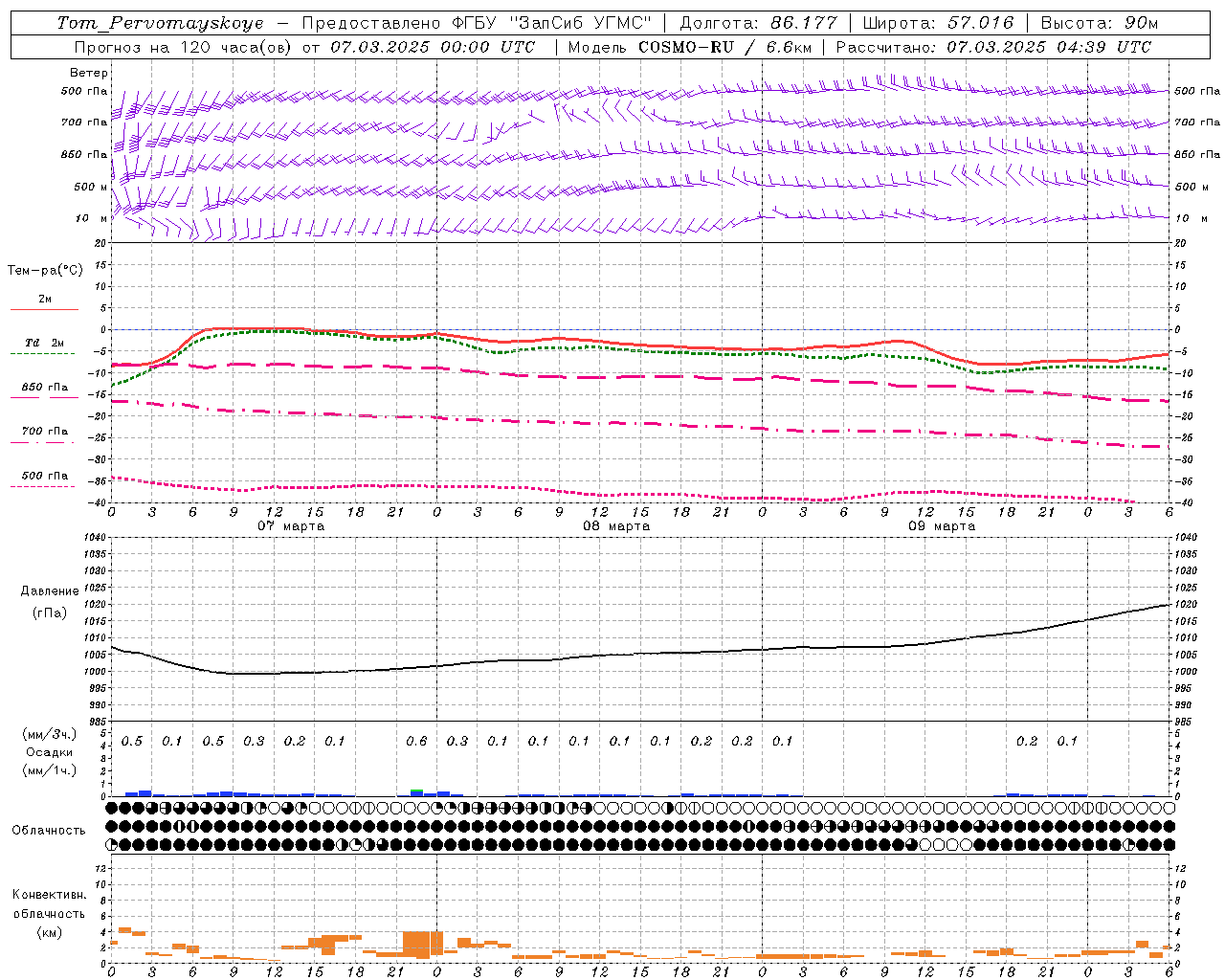Click the 850 гПа temperature legend entry

[44, 390]
